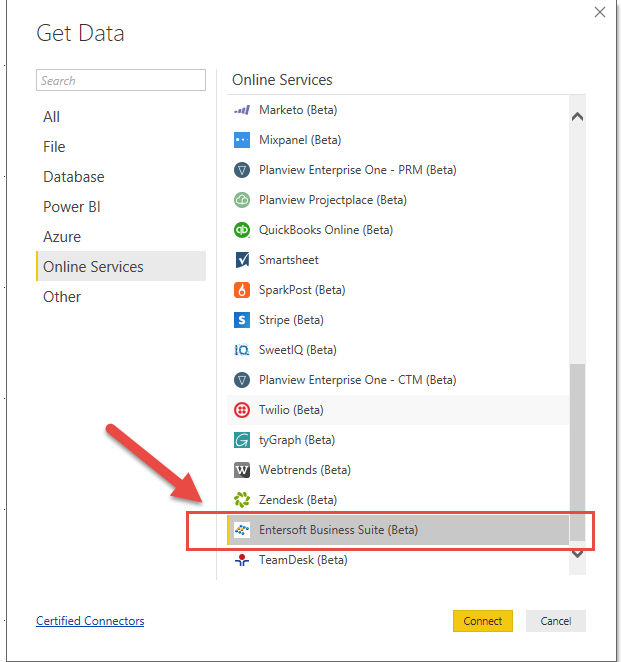Choose the QuickBooks Online icon
The image size is (621, 662).
242,230
